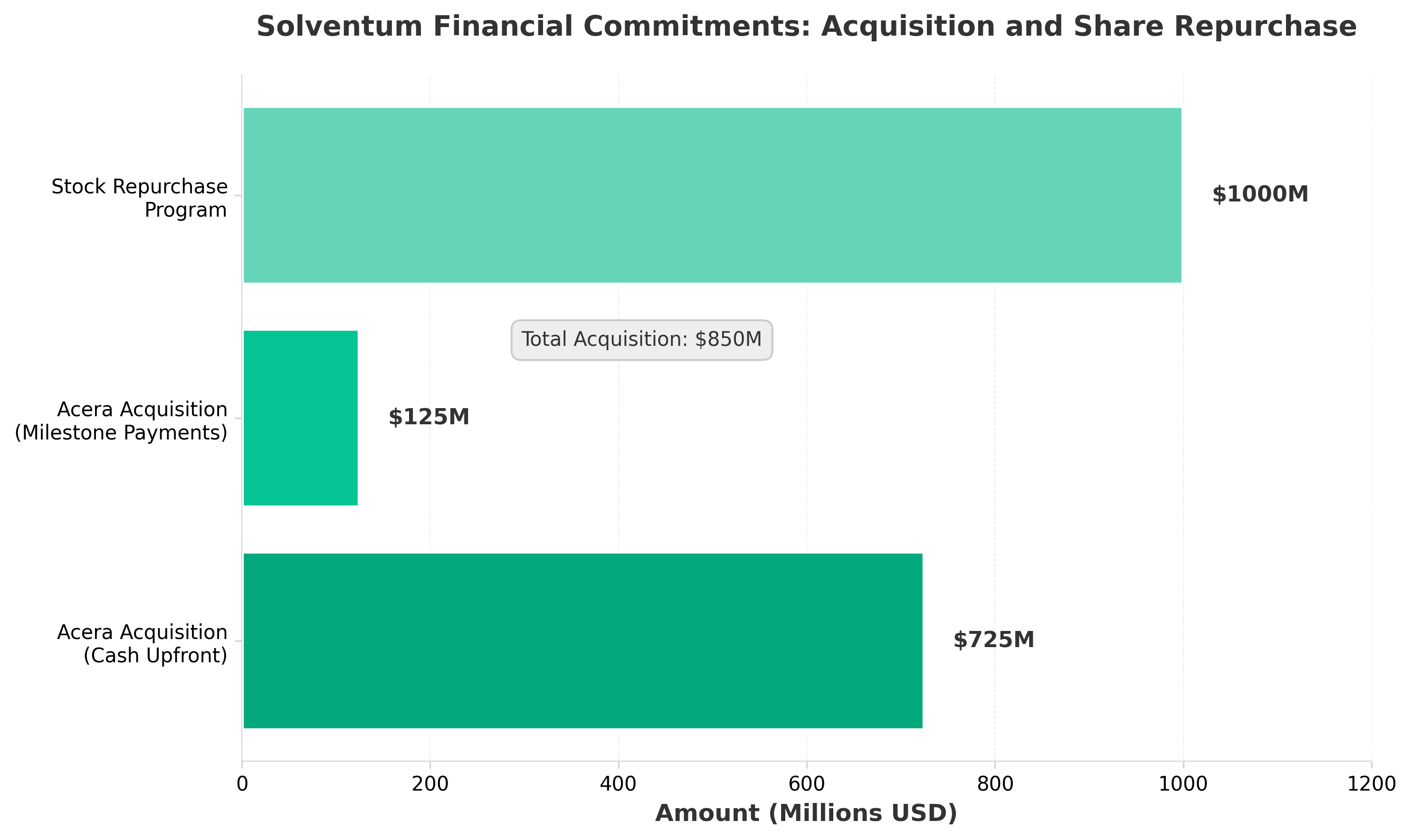Click the 1200 tick label on the x-axis
Screen dimensions: 1411x840
(1371, 784)
